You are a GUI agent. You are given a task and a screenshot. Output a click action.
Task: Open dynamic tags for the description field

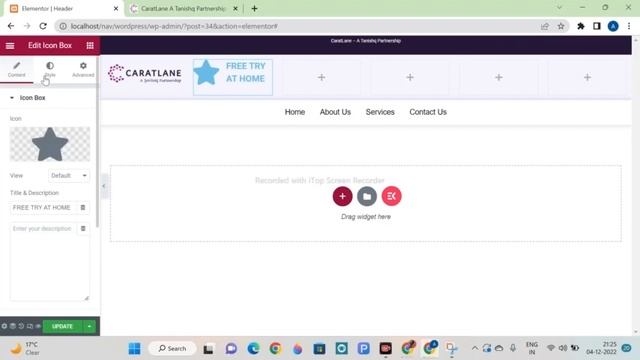pyautogui.click(x=83, y=229)
